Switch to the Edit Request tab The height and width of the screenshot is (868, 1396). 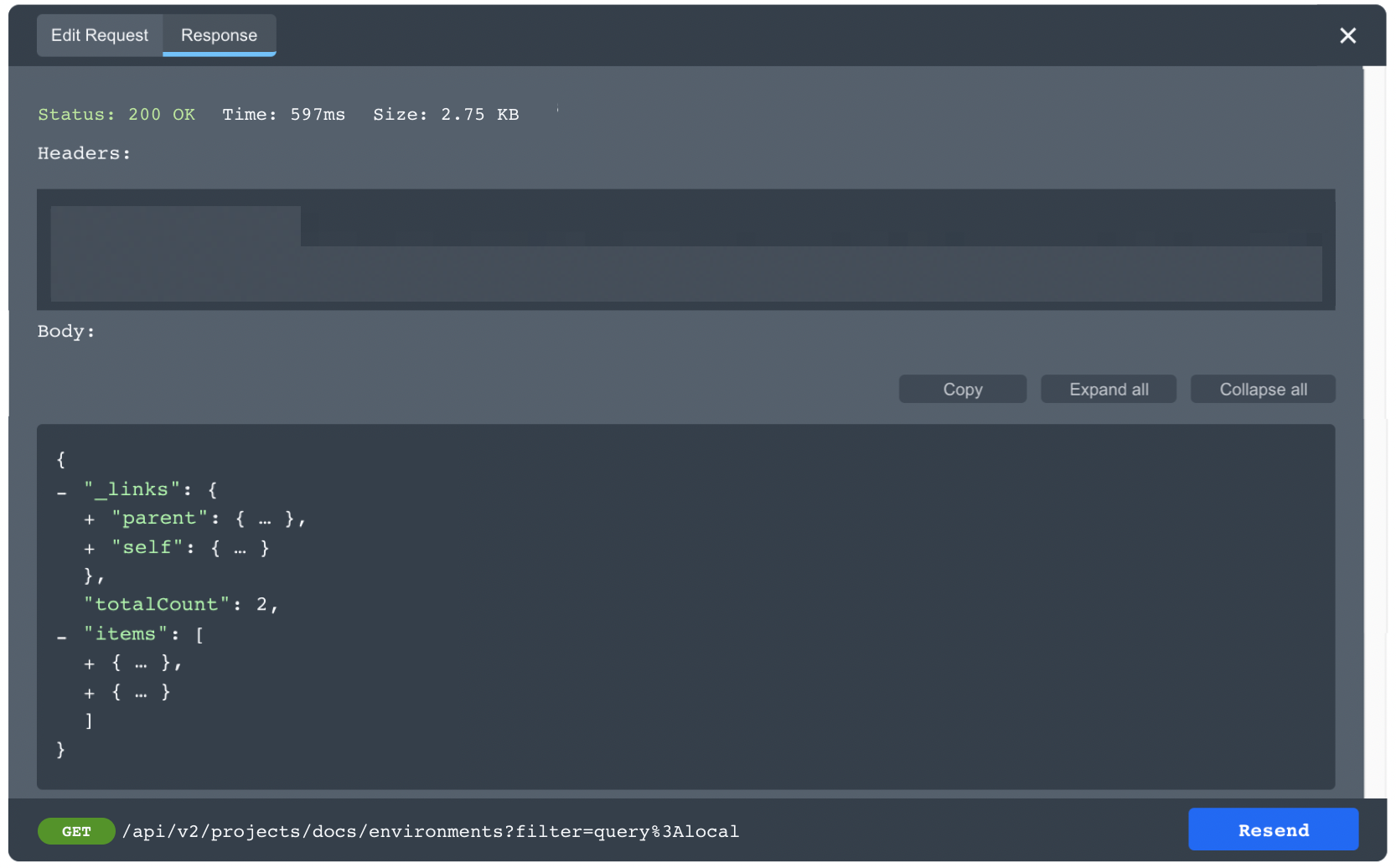pos(99,35)
